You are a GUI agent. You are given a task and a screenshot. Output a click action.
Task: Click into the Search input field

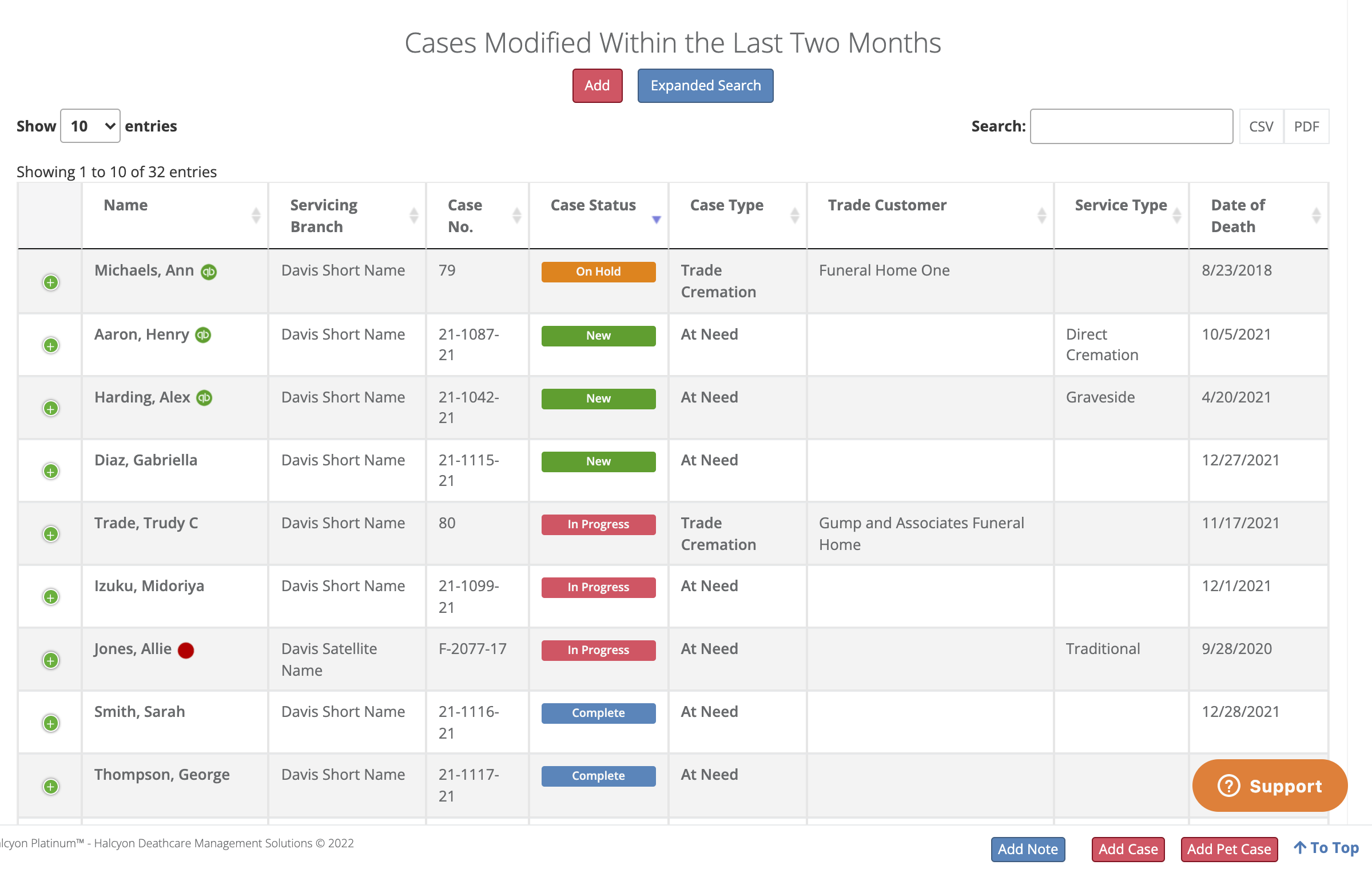(x=1131, y=126)
